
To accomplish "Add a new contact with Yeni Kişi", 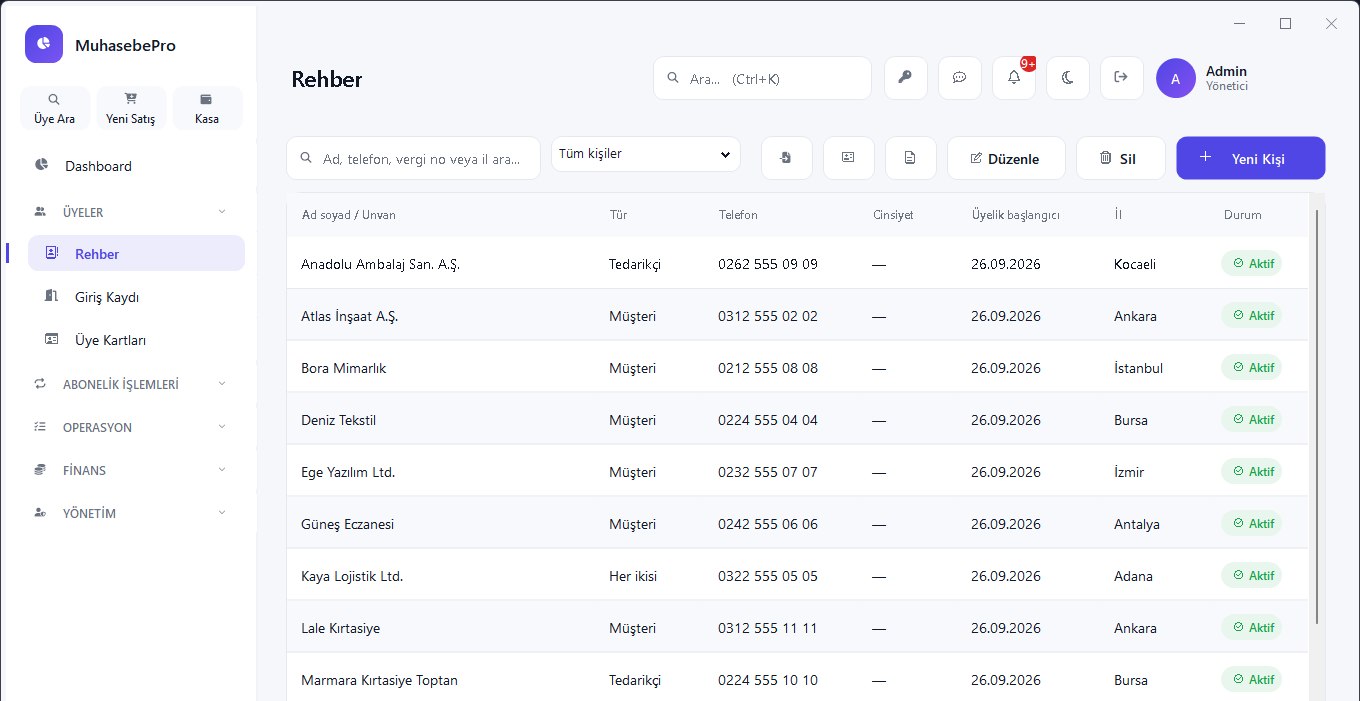I will coord(1251,158).
